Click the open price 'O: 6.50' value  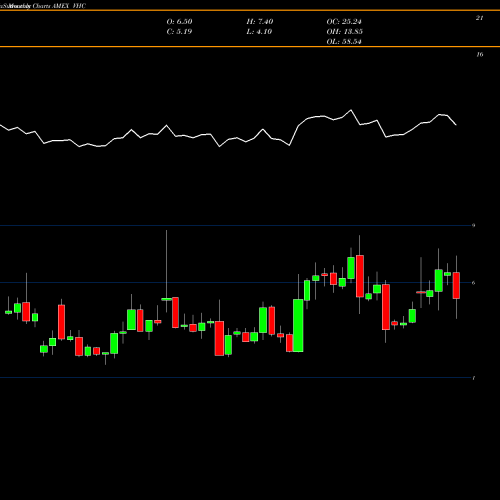(x=179, y=21)
